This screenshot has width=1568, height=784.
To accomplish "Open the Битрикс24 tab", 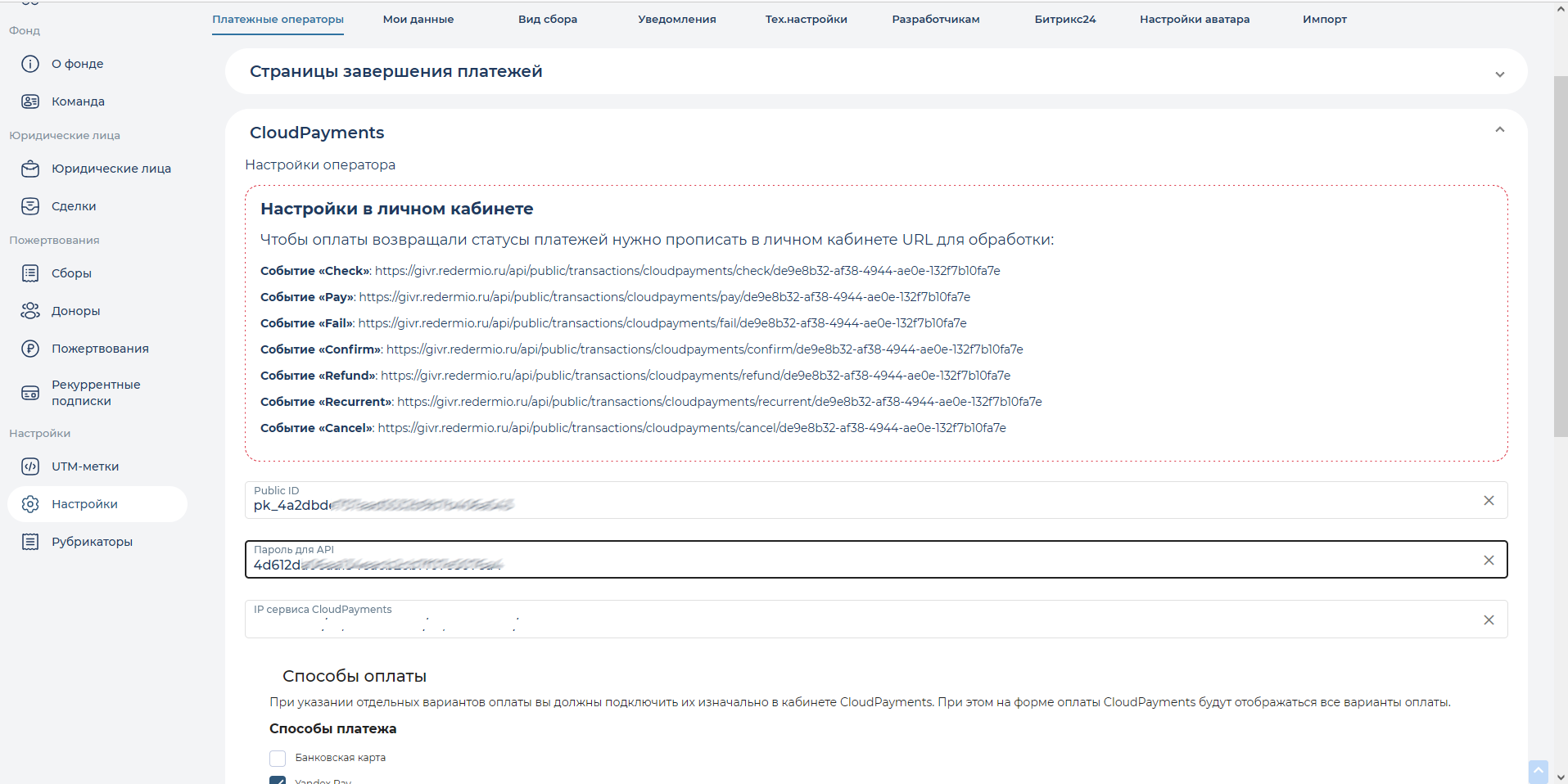I will tap(1065, 20).
